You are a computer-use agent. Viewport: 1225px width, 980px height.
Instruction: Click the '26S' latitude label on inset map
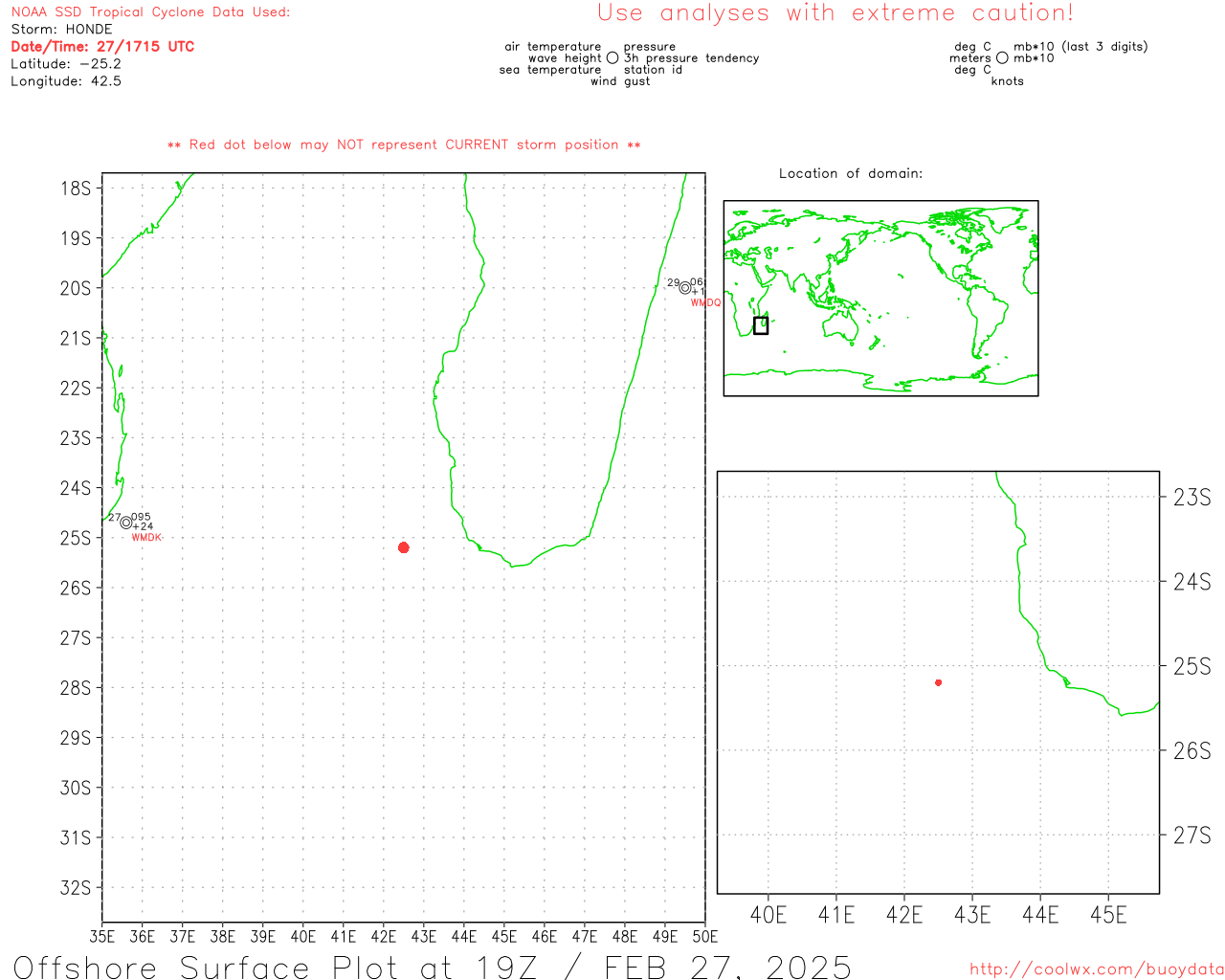click(x=1192, y=751)
